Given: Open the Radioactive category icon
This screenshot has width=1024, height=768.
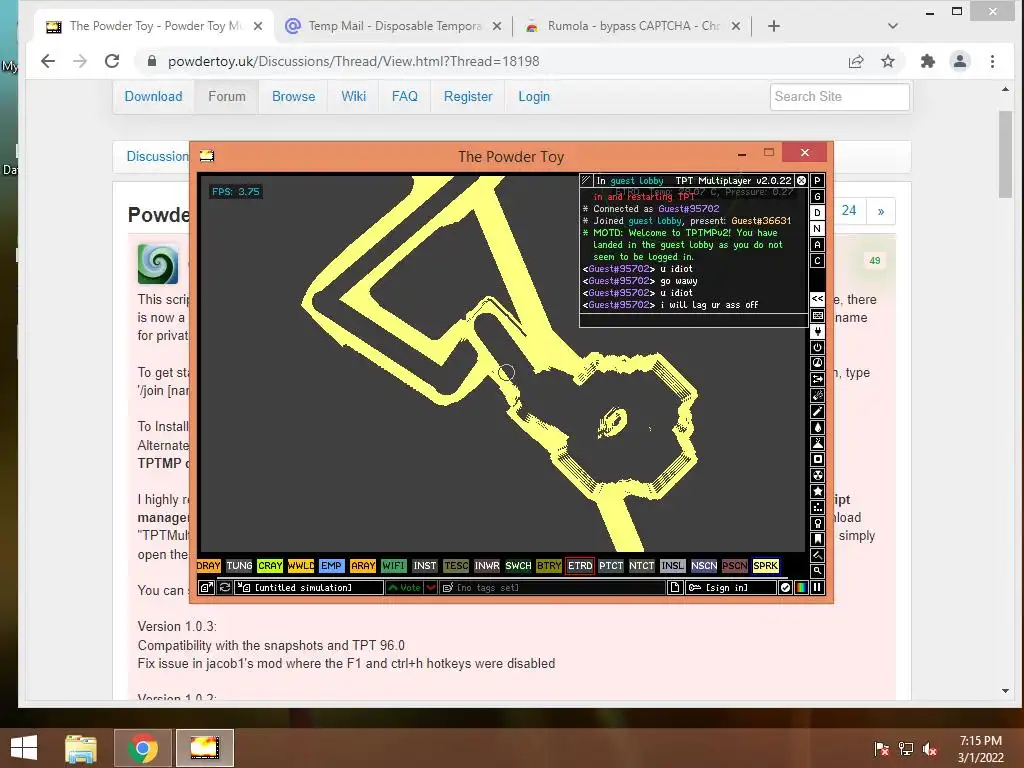Looking at the screenshot, I should tap(817, 475).
